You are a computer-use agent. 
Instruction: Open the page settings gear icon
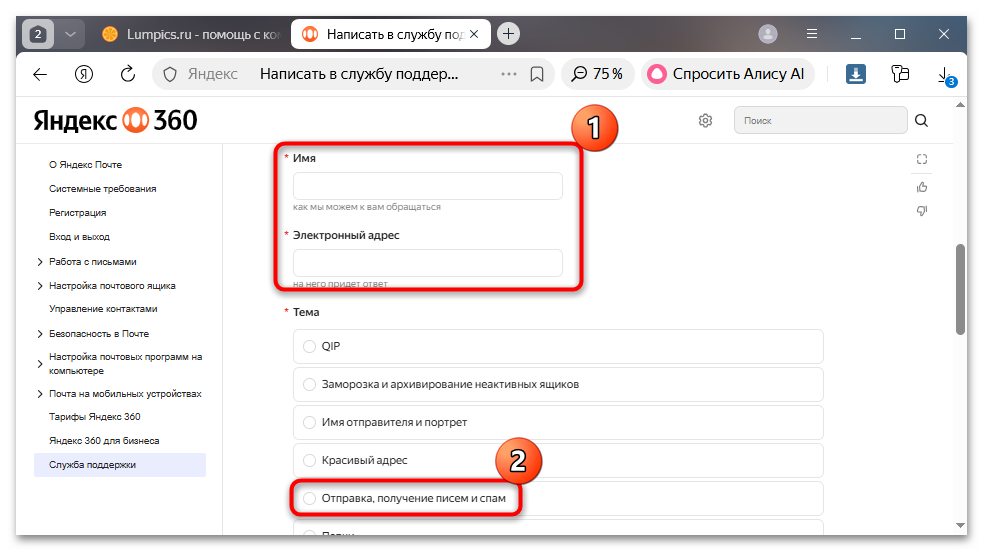click(705, 120)
